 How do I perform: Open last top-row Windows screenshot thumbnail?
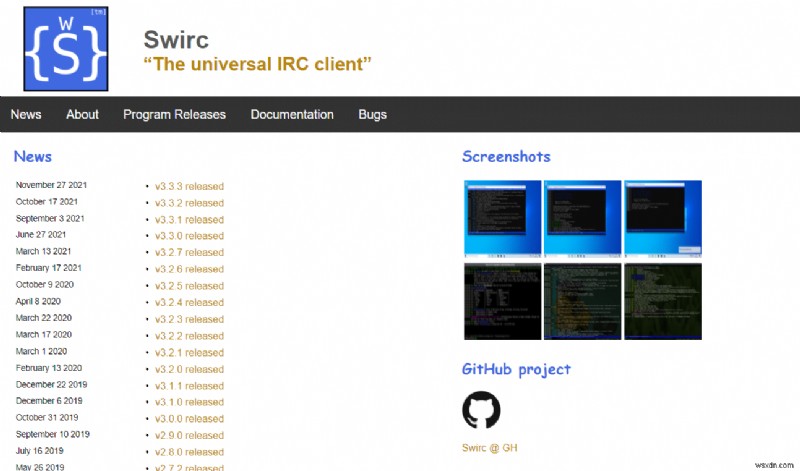[663, 218]
